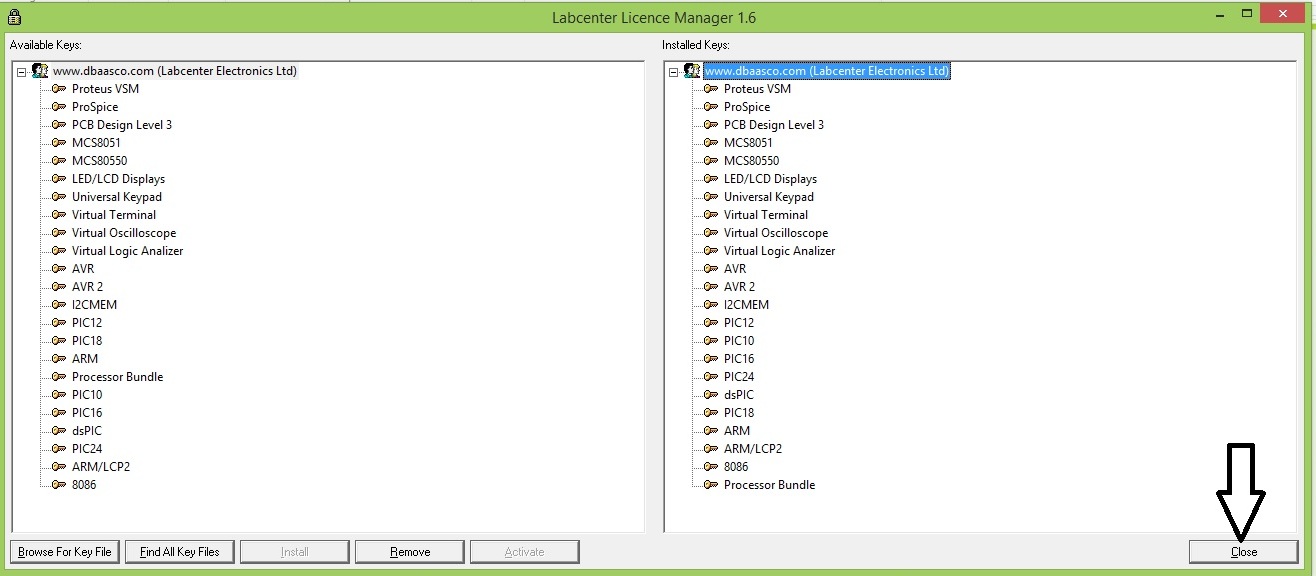Screen dimensions: 1316x576
Task: Select PCB Design Level 3 in Available Keys
Action: click(122, 125)
